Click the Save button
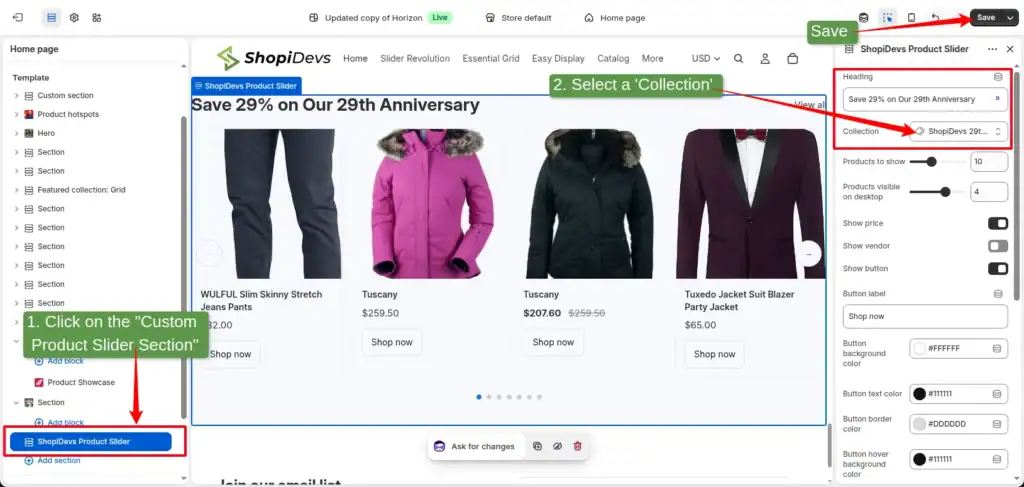1024x487 pixels. 986,18
